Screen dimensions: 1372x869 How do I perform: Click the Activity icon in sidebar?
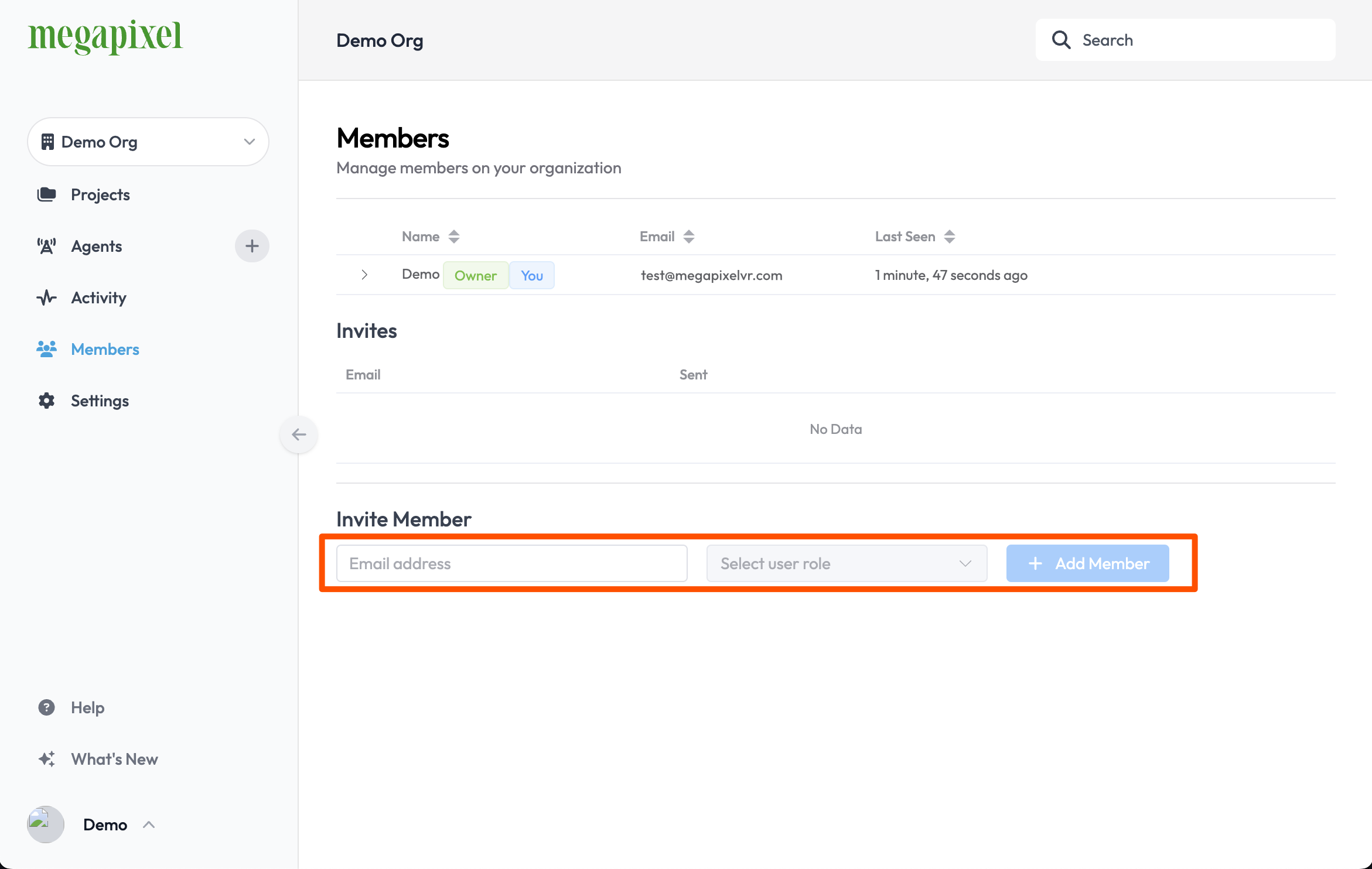47,298
